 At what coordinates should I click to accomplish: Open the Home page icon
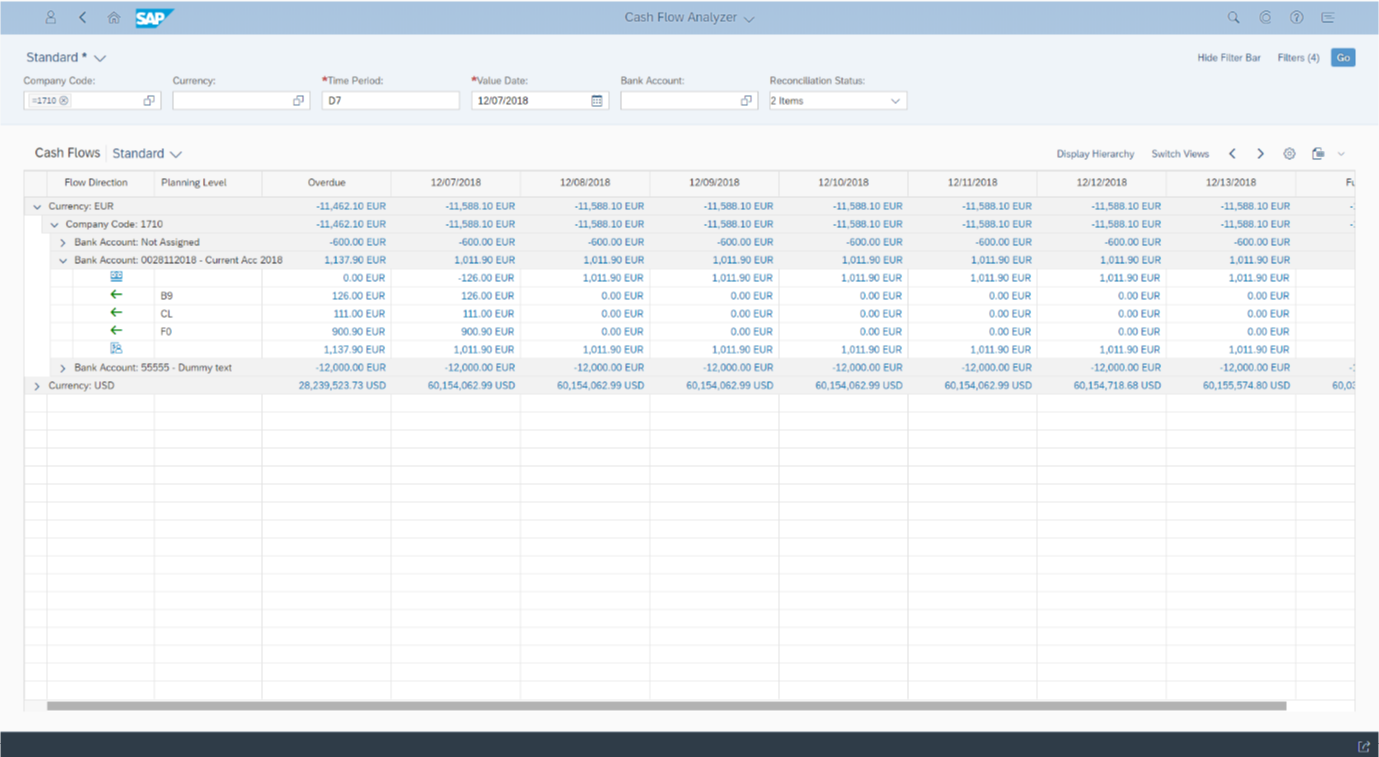(114, 17)
